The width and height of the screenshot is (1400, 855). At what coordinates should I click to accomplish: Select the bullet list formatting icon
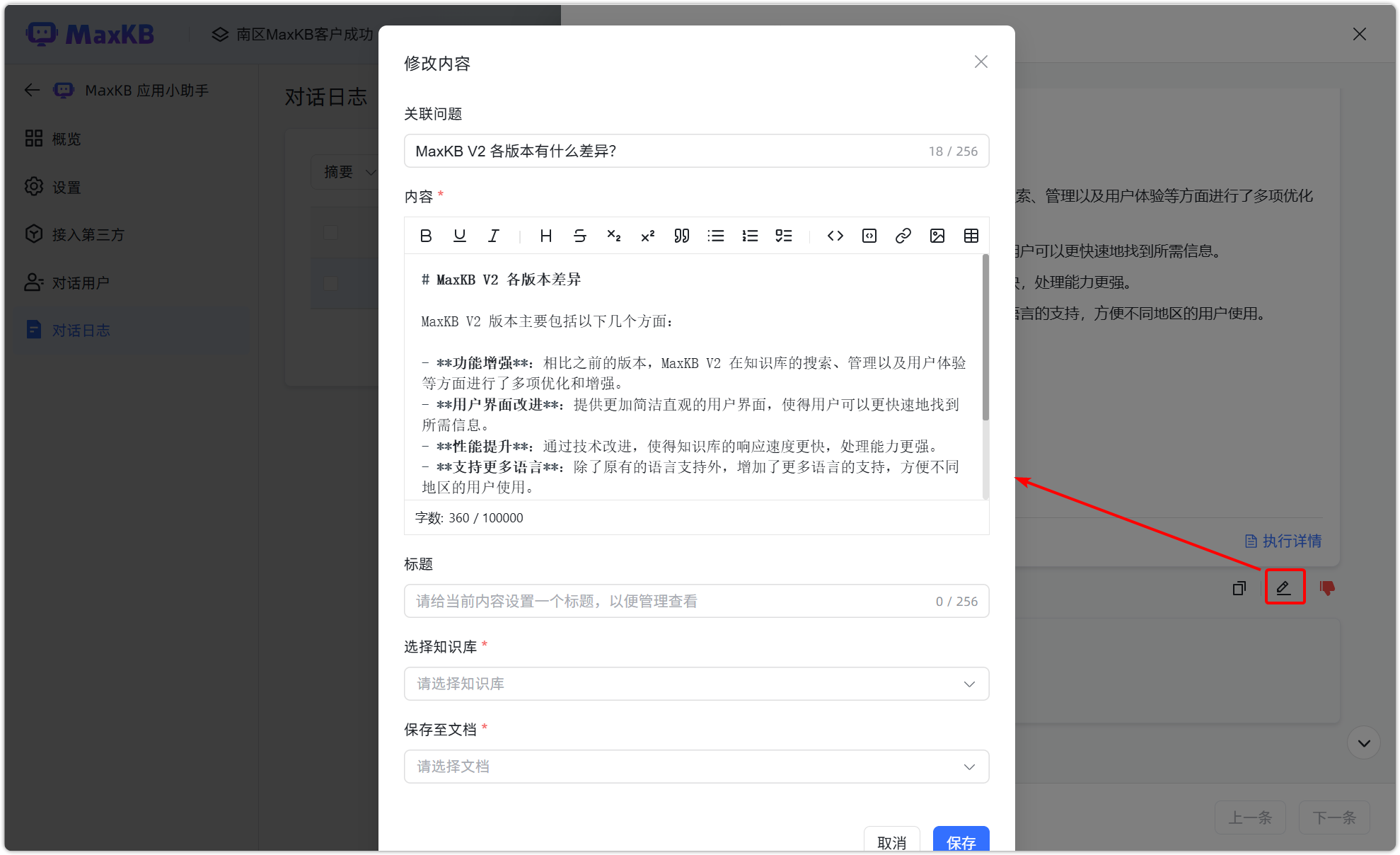click(x=716, y=236)
